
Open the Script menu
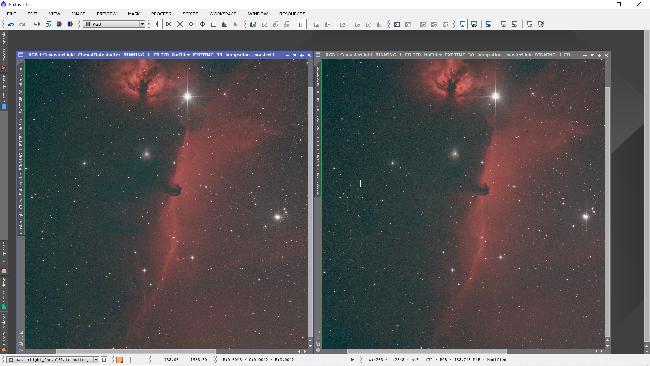pos(190,13)
